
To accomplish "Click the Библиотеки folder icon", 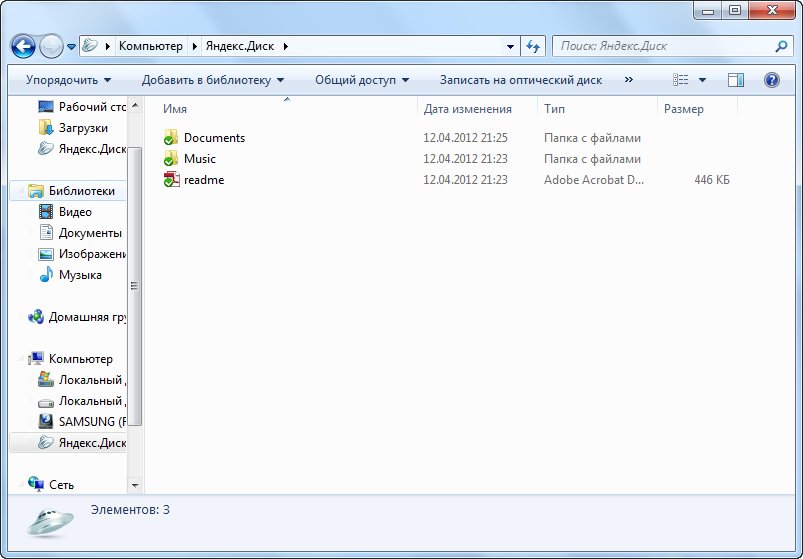I will coord(36,191).
